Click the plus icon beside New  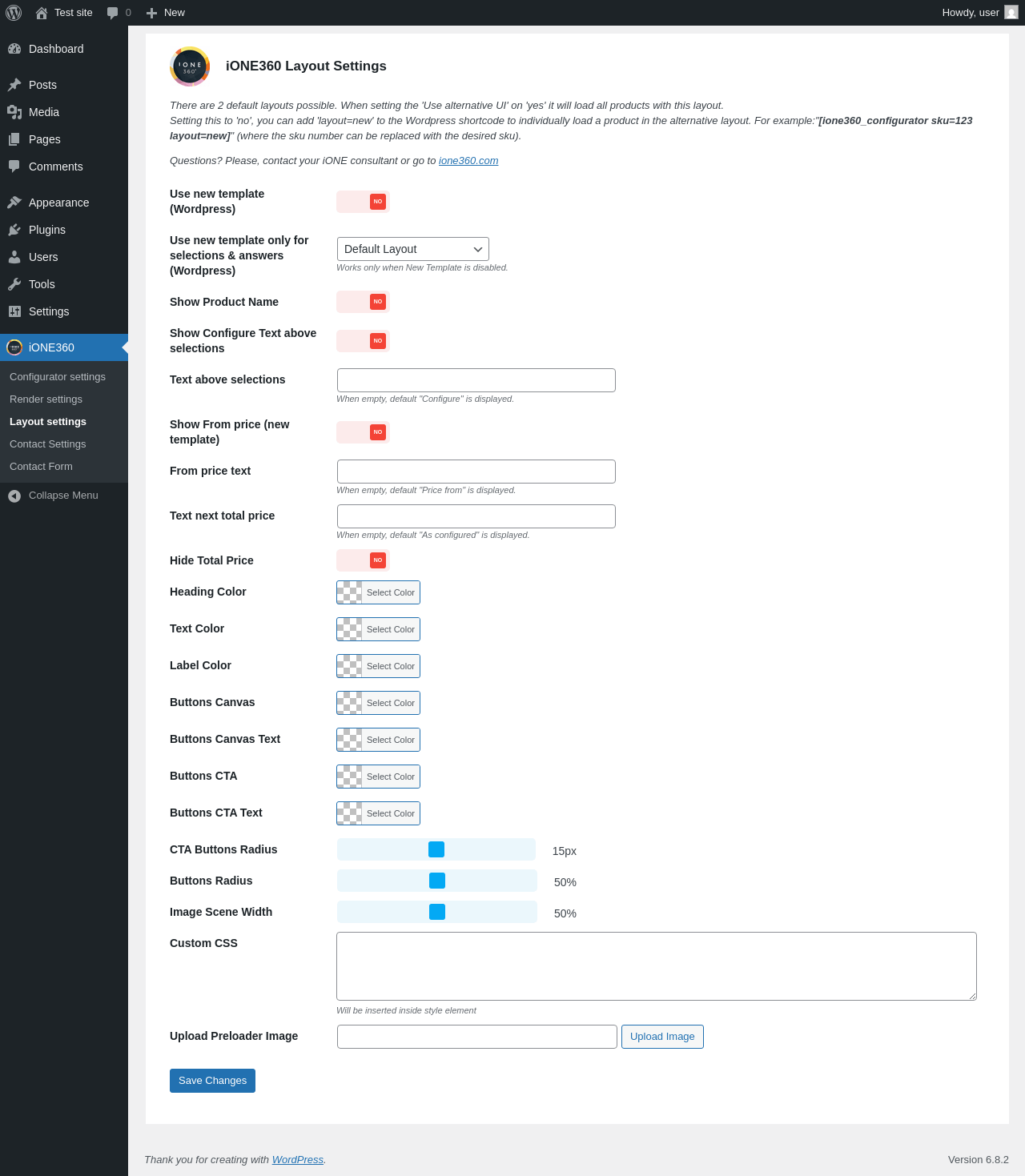[151, 13]
